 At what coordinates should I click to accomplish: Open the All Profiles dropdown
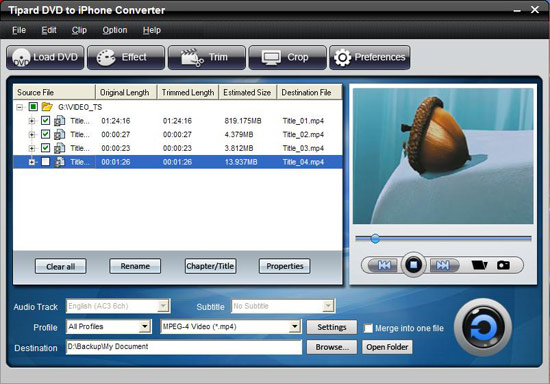click(x=145, y=326)
